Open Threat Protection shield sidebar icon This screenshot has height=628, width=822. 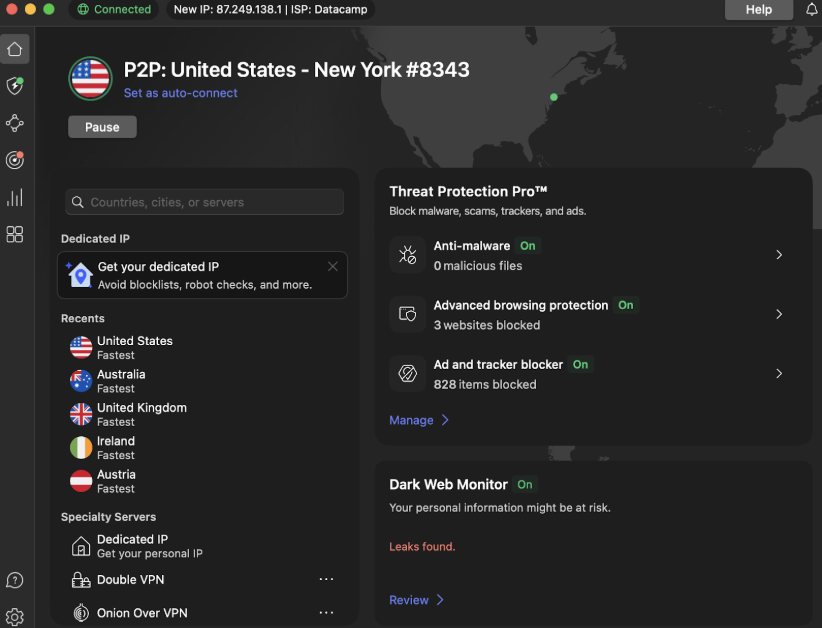pos(15,86)
